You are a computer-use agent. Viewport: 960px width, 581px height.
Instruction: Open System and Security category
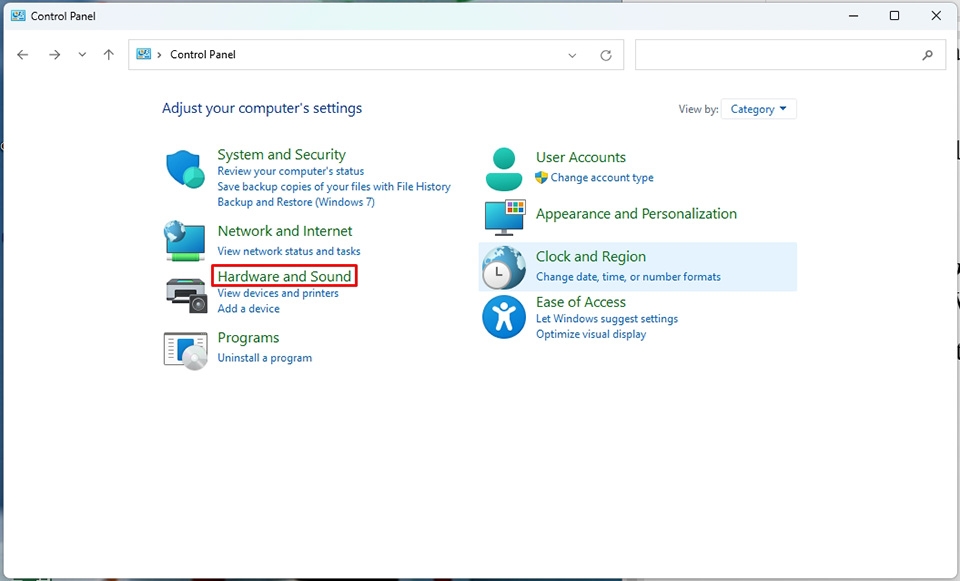282,154
